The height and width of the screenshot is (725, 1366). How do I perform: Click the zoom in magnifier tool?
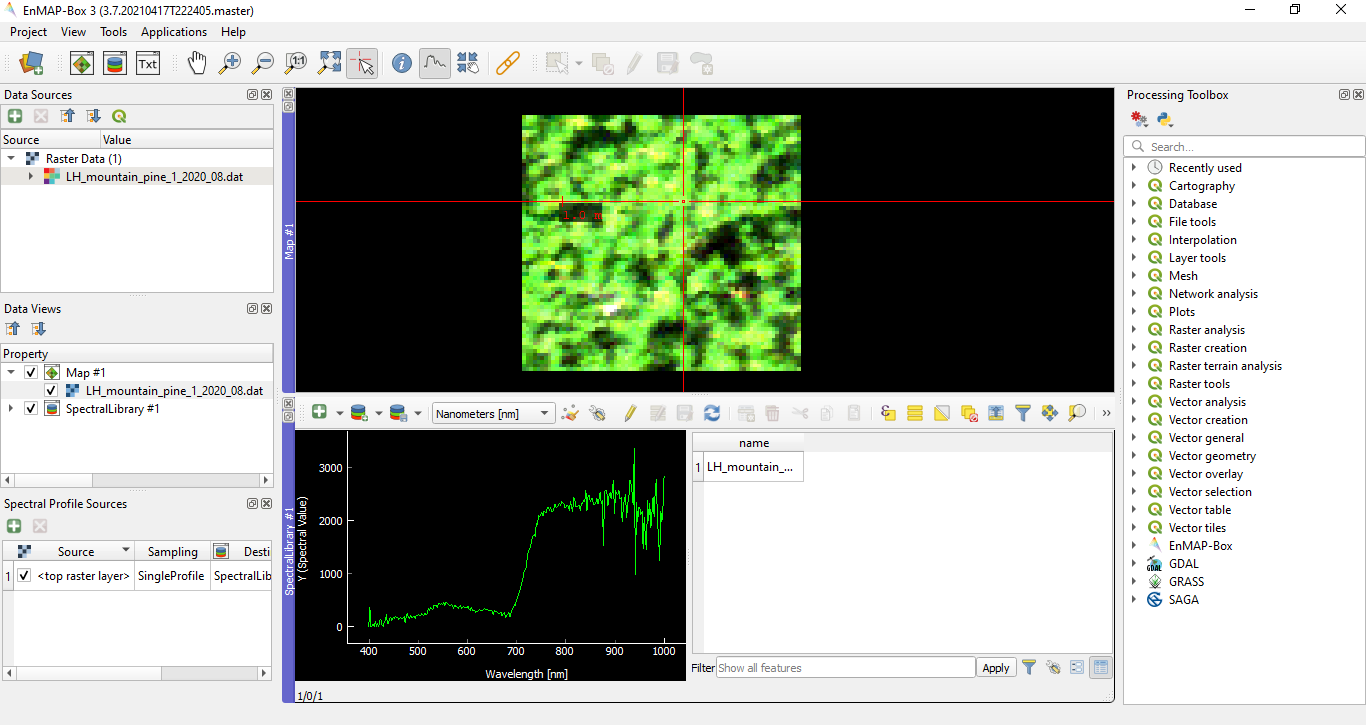pos(230,64)
